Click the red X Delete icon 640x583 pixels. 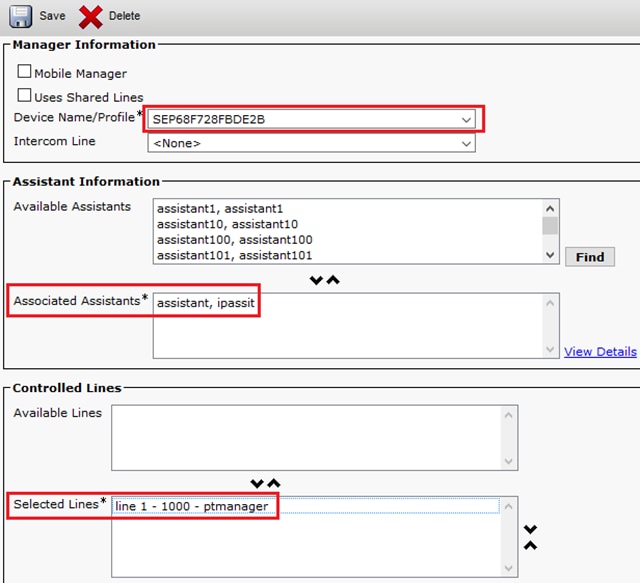91,17
